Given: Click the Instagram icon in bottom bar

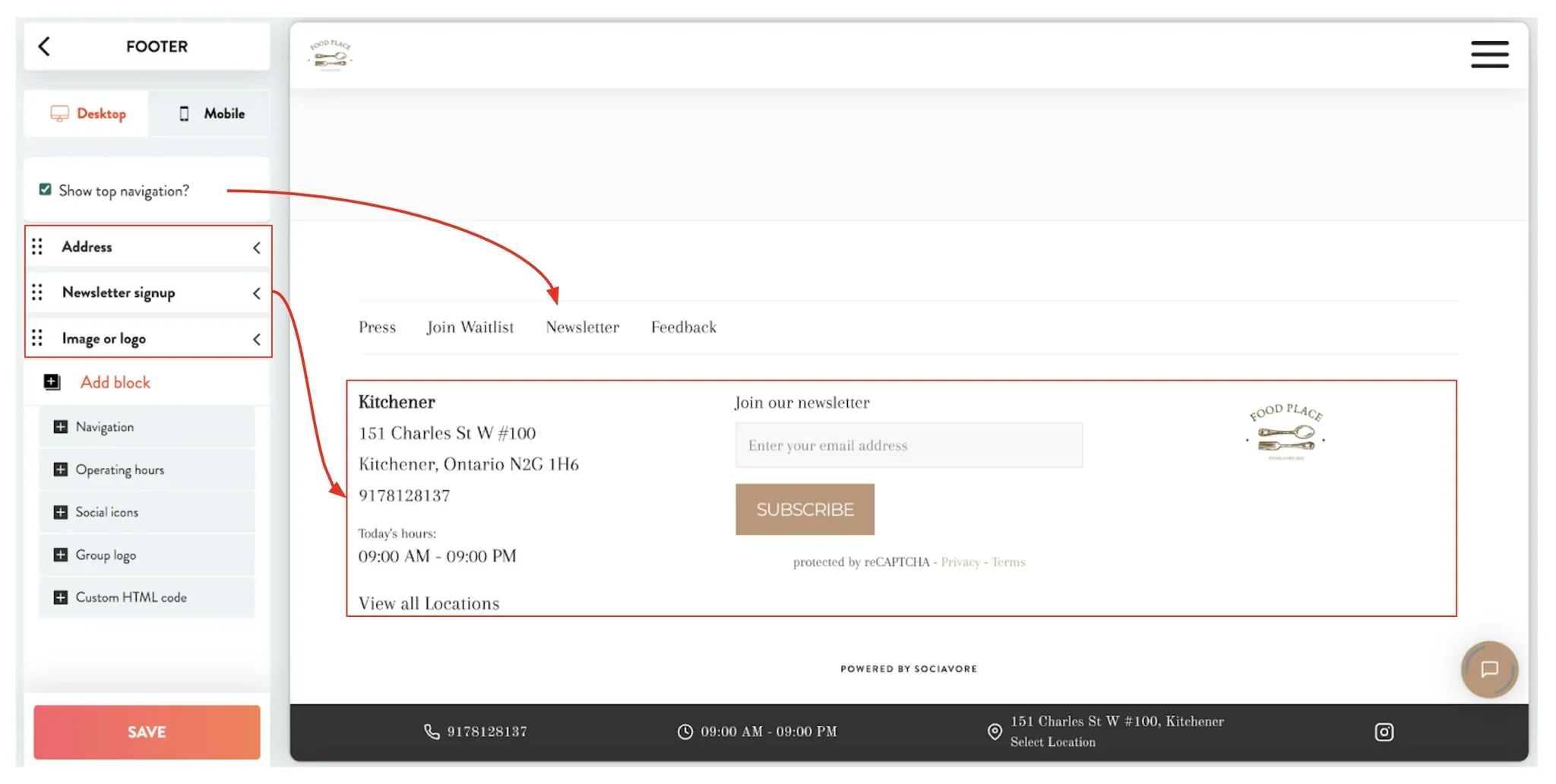Looking at the screenshot, I should coord(1384,732).
